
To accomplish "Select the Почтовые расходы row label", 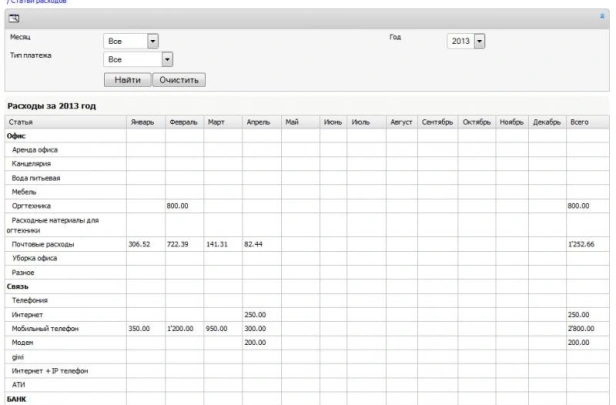I will point(41,244).
